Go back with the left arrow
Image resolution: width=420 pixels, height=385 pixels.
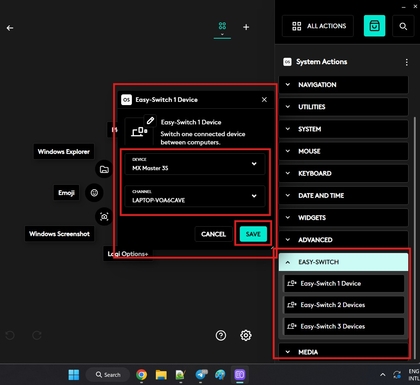10,28
